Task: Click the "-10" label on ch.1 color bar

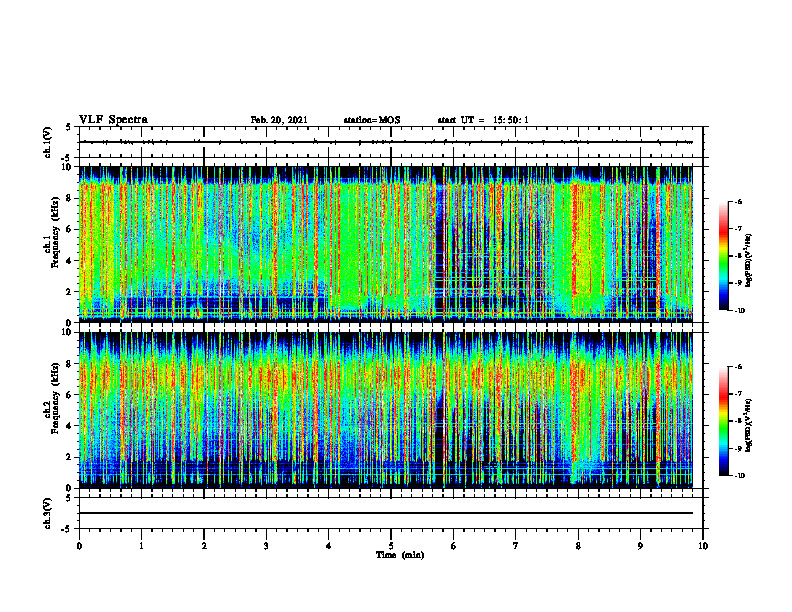Action: 739,311
